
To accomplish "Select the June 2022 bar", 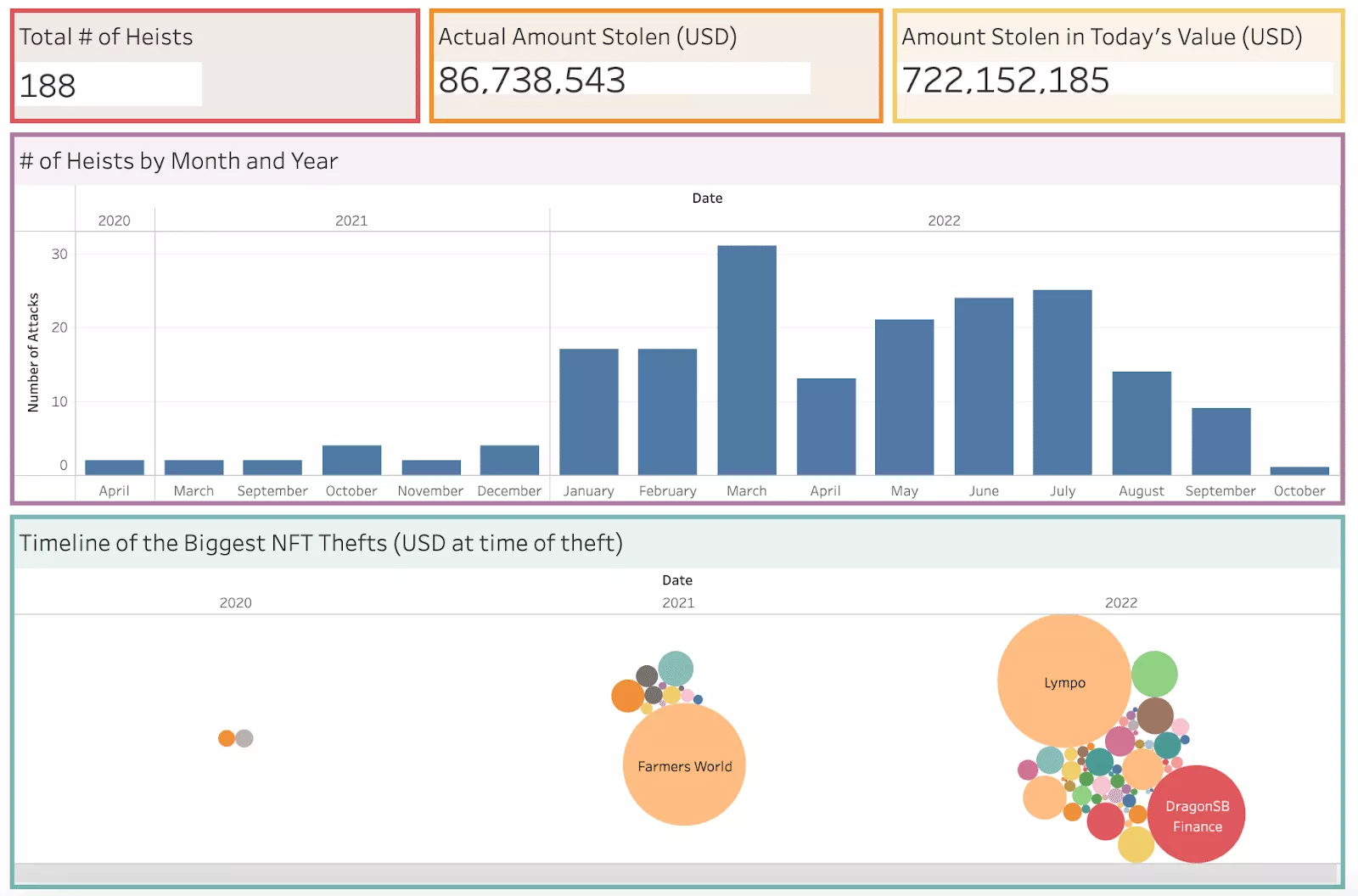I will [984, 386].
